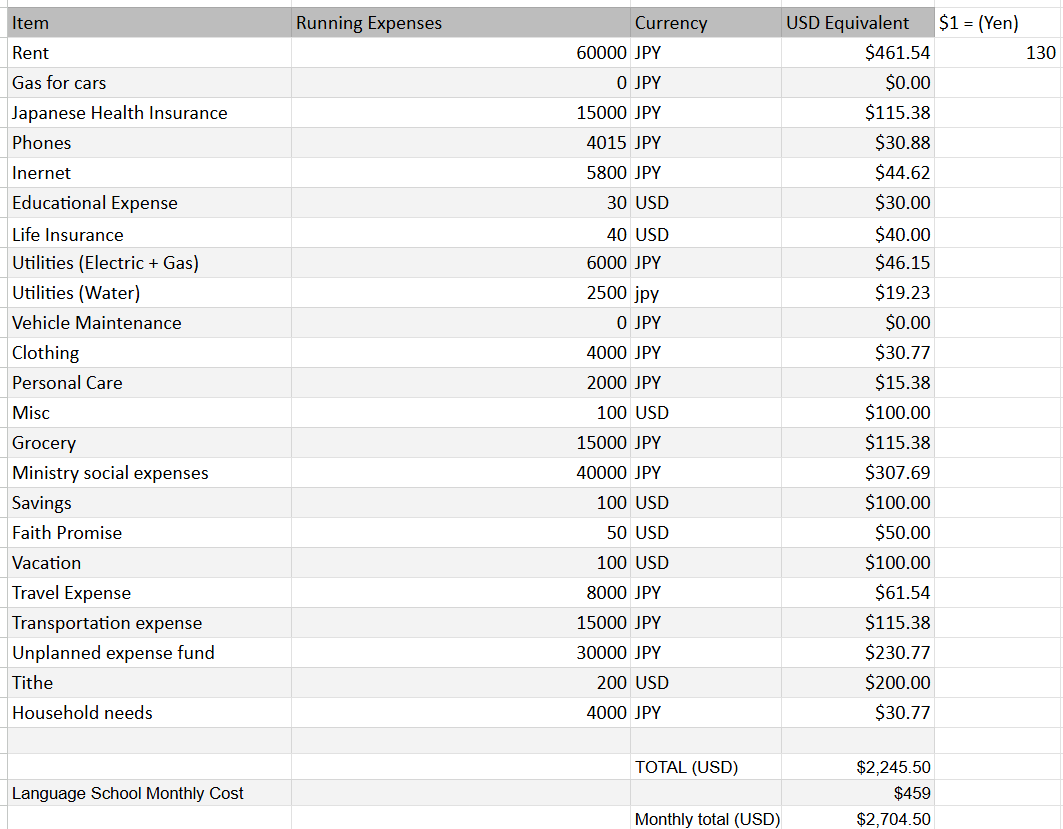Select the Unplanned expense fund cell
Screen dimensions: 1063x829
tap(149, 653)
